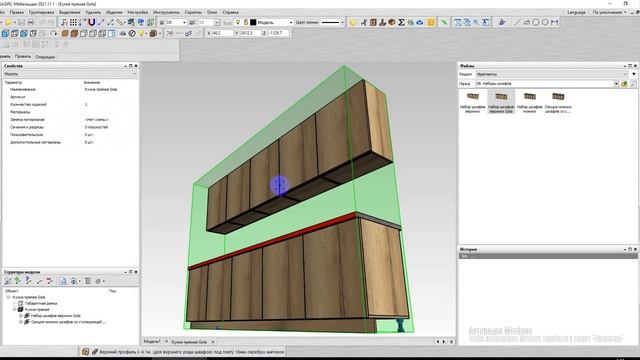Click the Y coordinate input field
Screen dimensions: 640x360
pyautogui.click(x=250, y=33)
